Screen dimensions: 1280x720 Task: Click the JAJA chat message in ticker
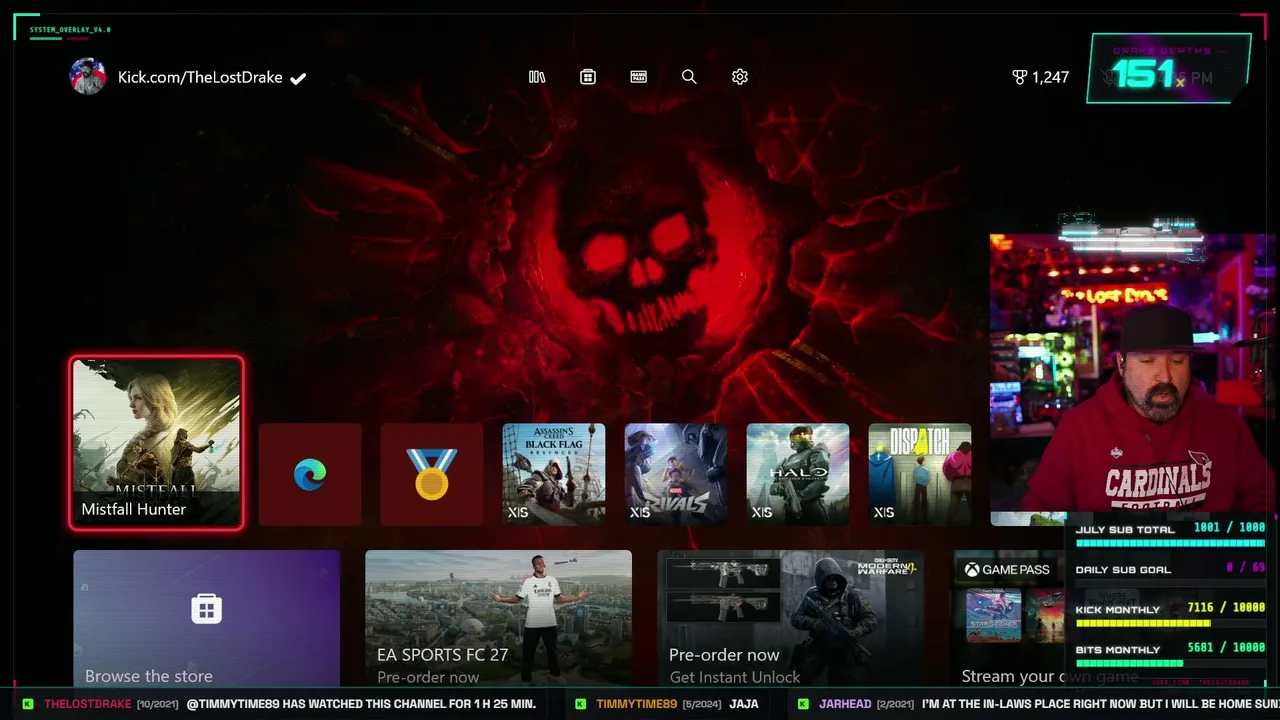744,704
